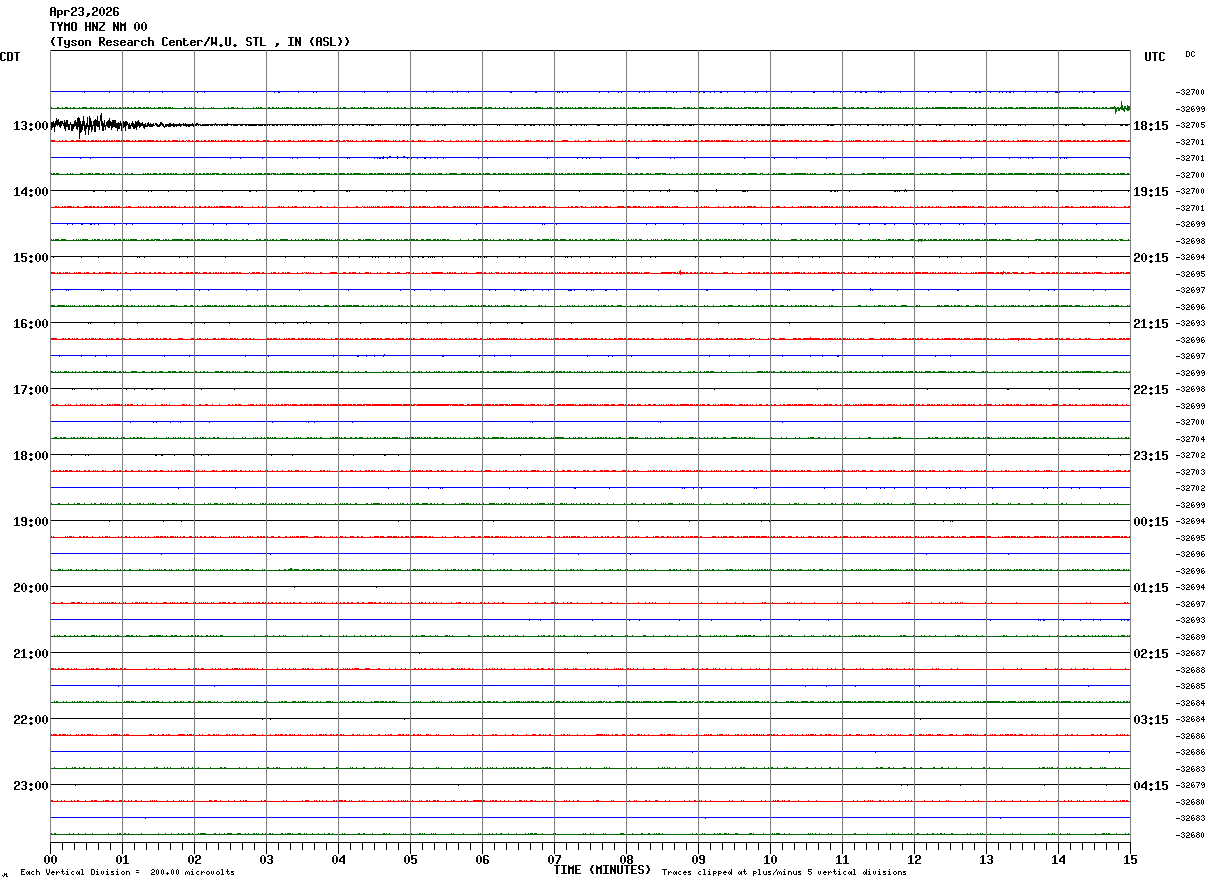Viewport: 1210px width, 886px height.
Task: Select the DC value -32704
Action: 1192,439
